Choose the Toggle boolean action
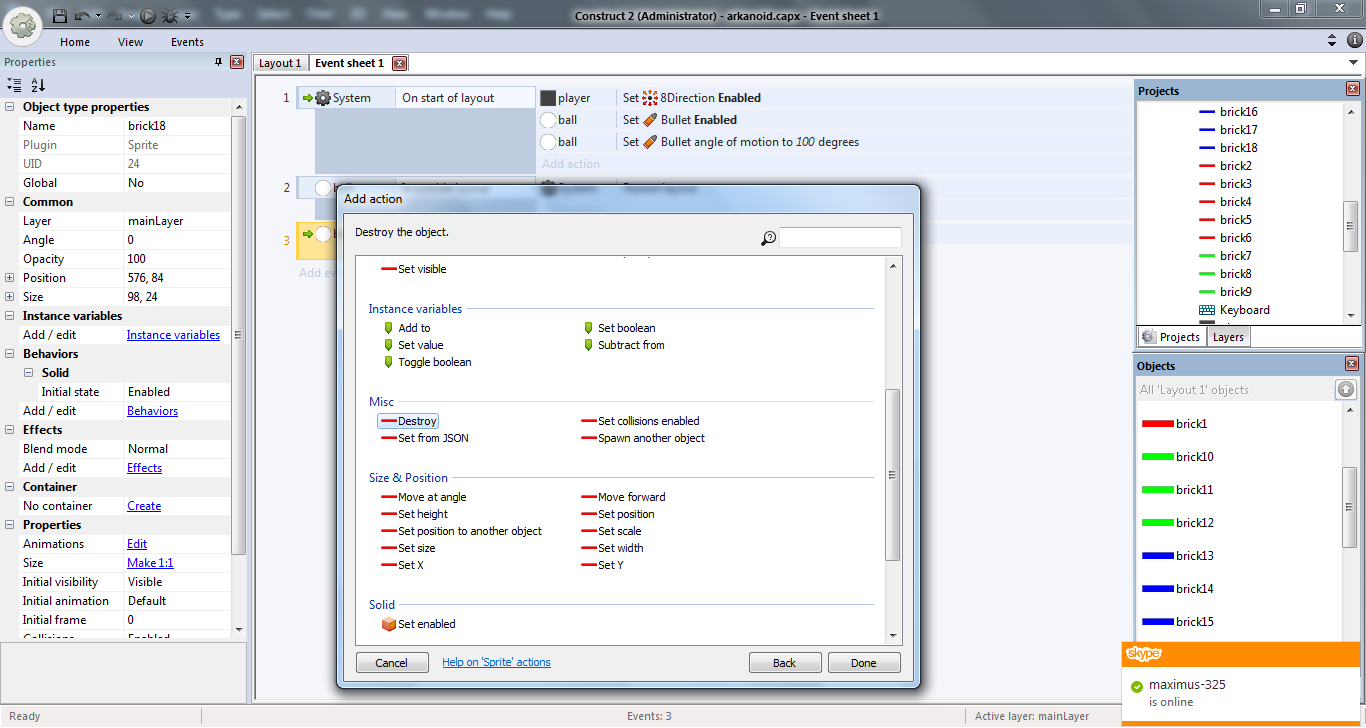Screen dimensions: 1366x728 click(427, 362)
